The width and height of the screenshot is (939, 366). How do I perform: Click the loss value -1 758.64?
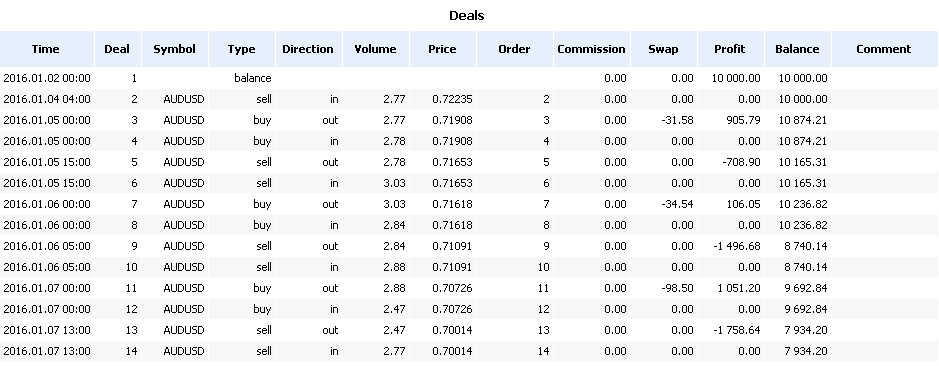[736, 329]
